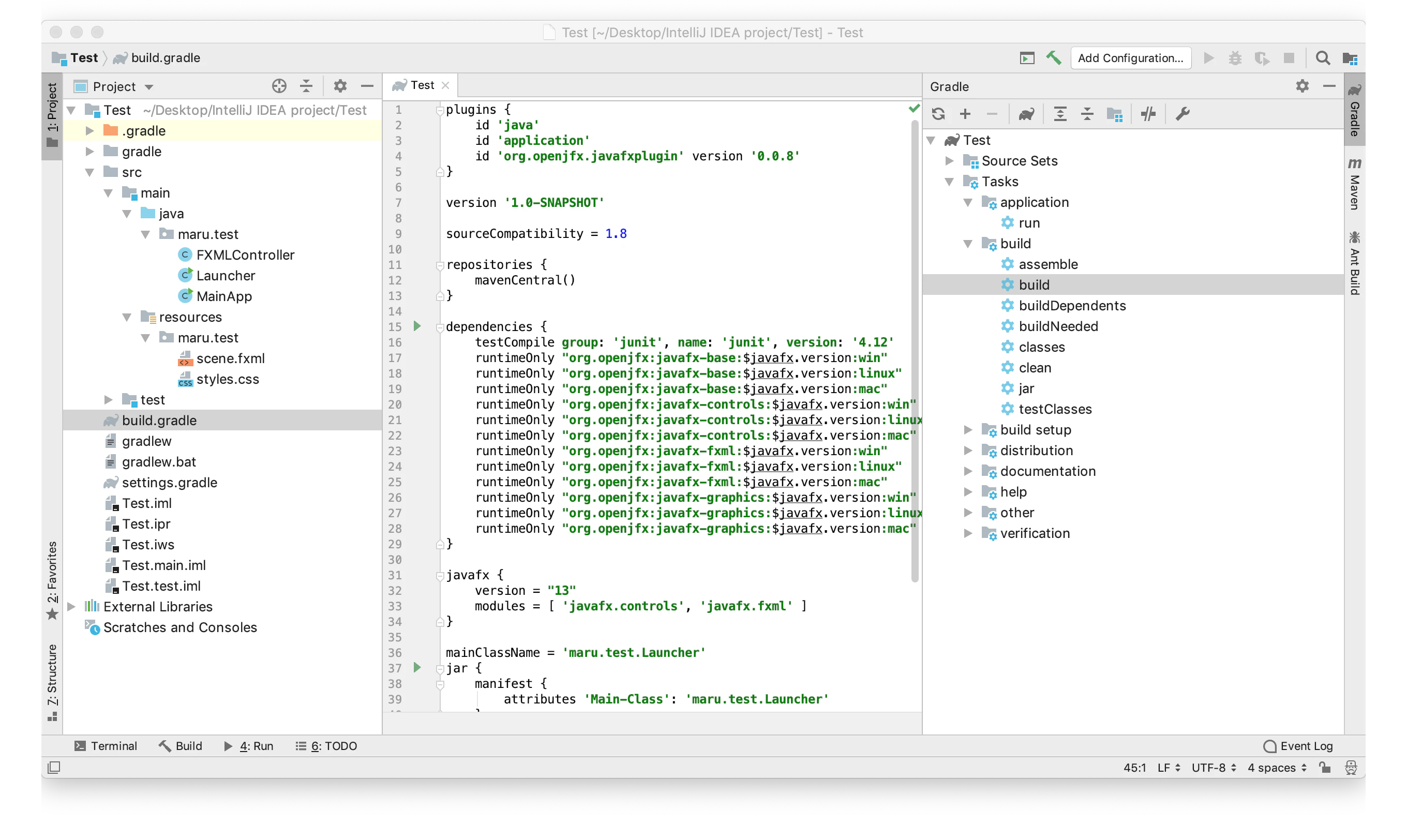The height and width of the screenshot is (840, 1407).
Task: Select the Test editor tab
Action: (422, 85)
